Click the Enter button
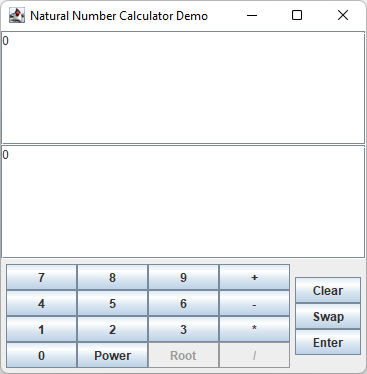The height and width of the screenshot is (374, 367). 328,342
